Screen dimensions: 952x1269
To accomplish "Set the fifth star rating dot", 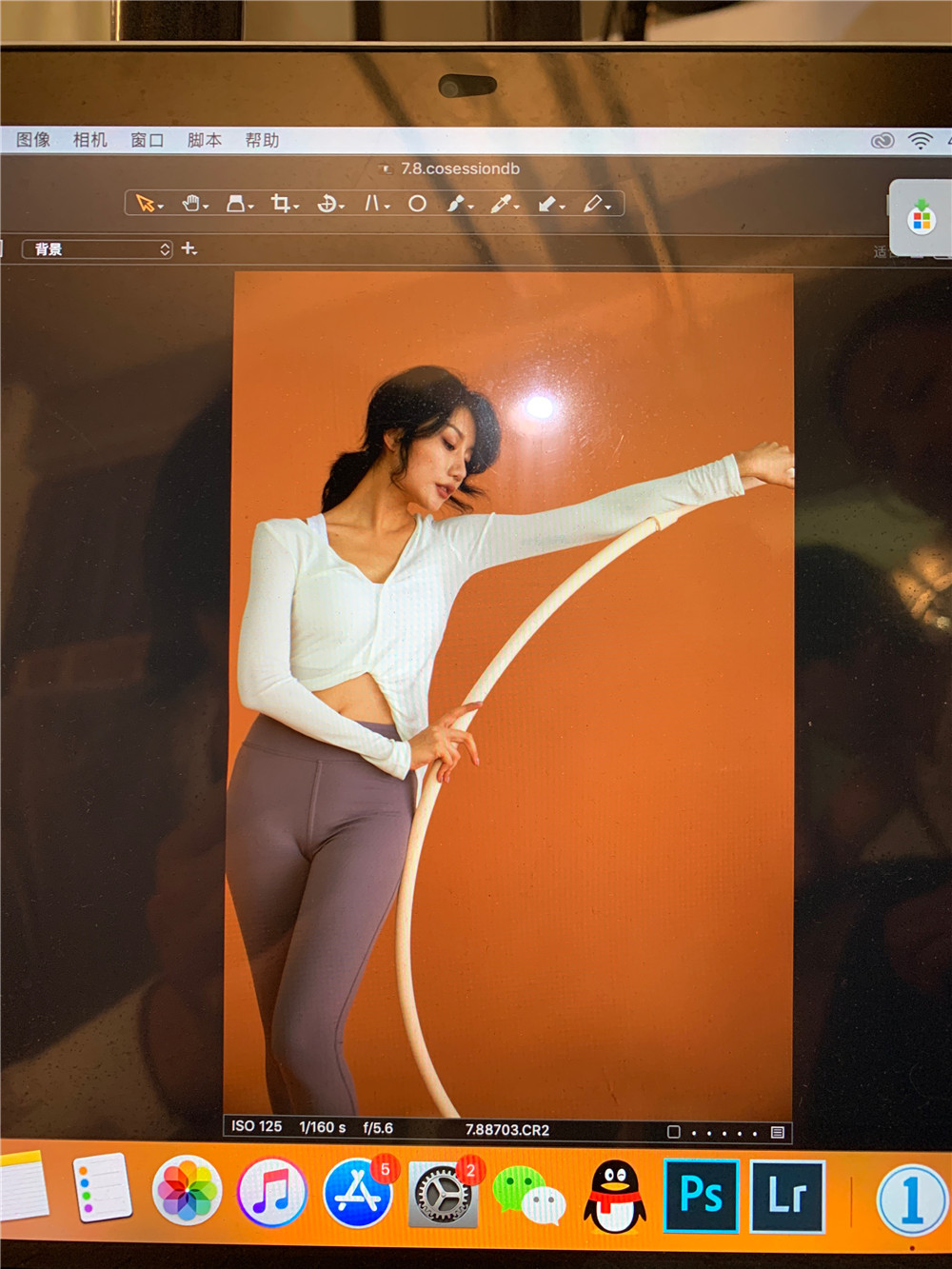I will pyautogui.click(x=755, y=1133).
